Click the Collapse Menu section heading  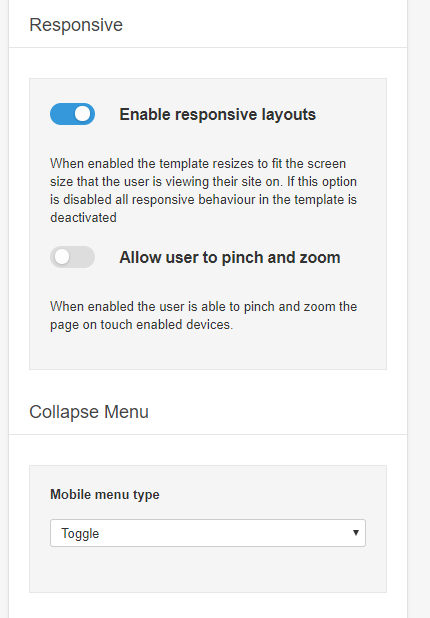pos(89,412)
